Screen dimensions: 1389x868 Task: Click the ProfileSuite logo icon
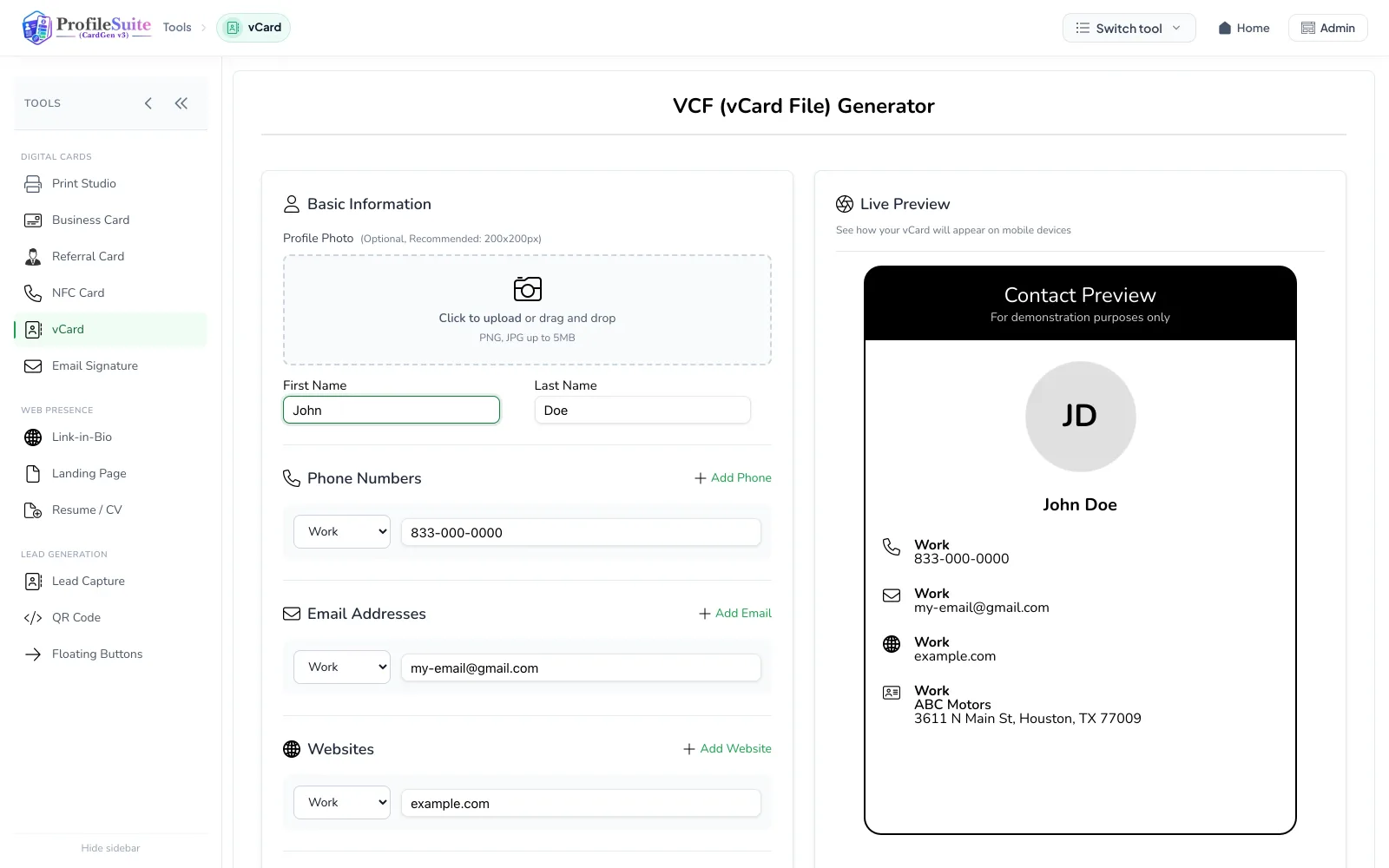[x=37, y=28]
